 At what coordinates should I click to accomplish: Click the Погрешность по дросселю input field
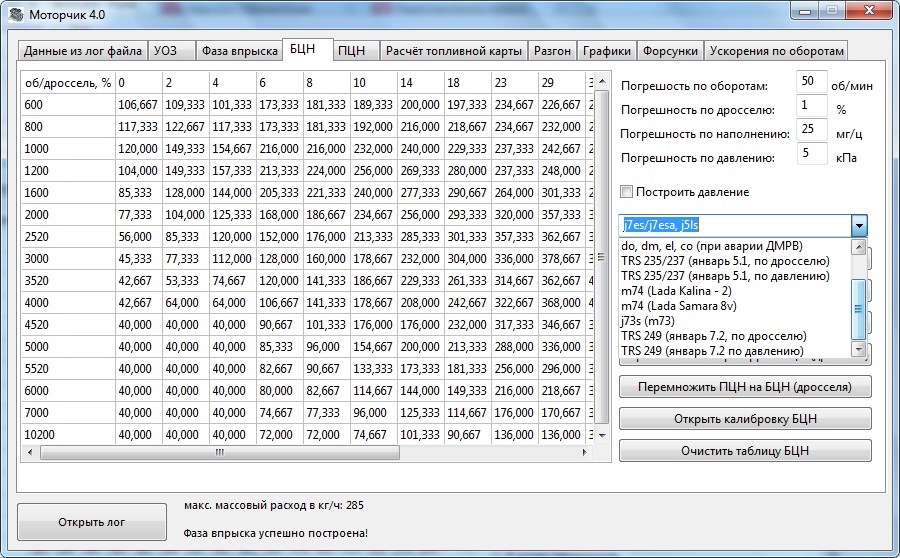[812, 106]
